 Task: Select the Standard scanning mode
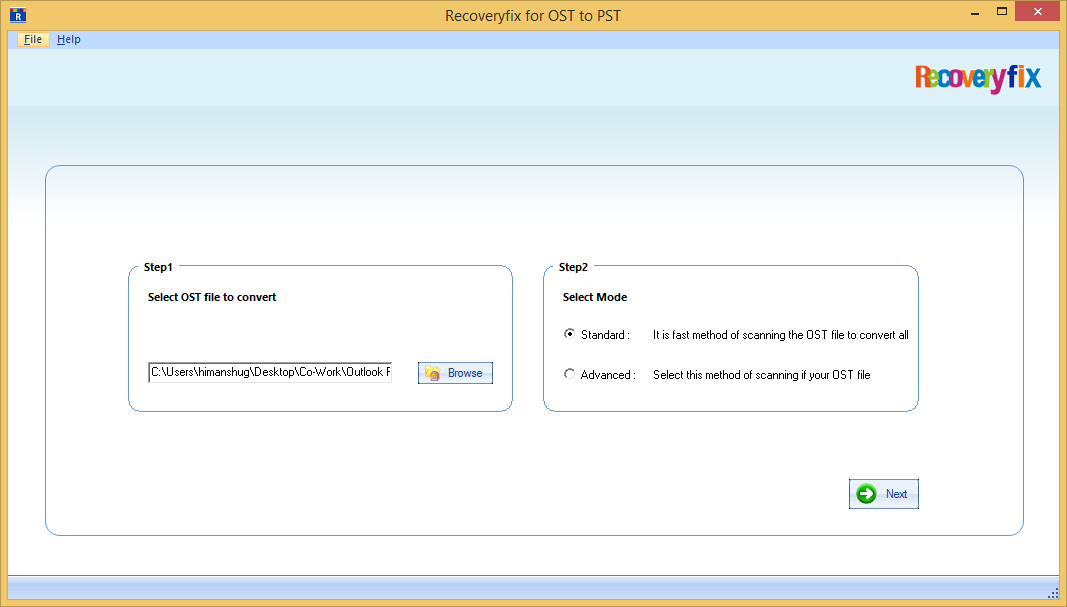pos(570,334)
